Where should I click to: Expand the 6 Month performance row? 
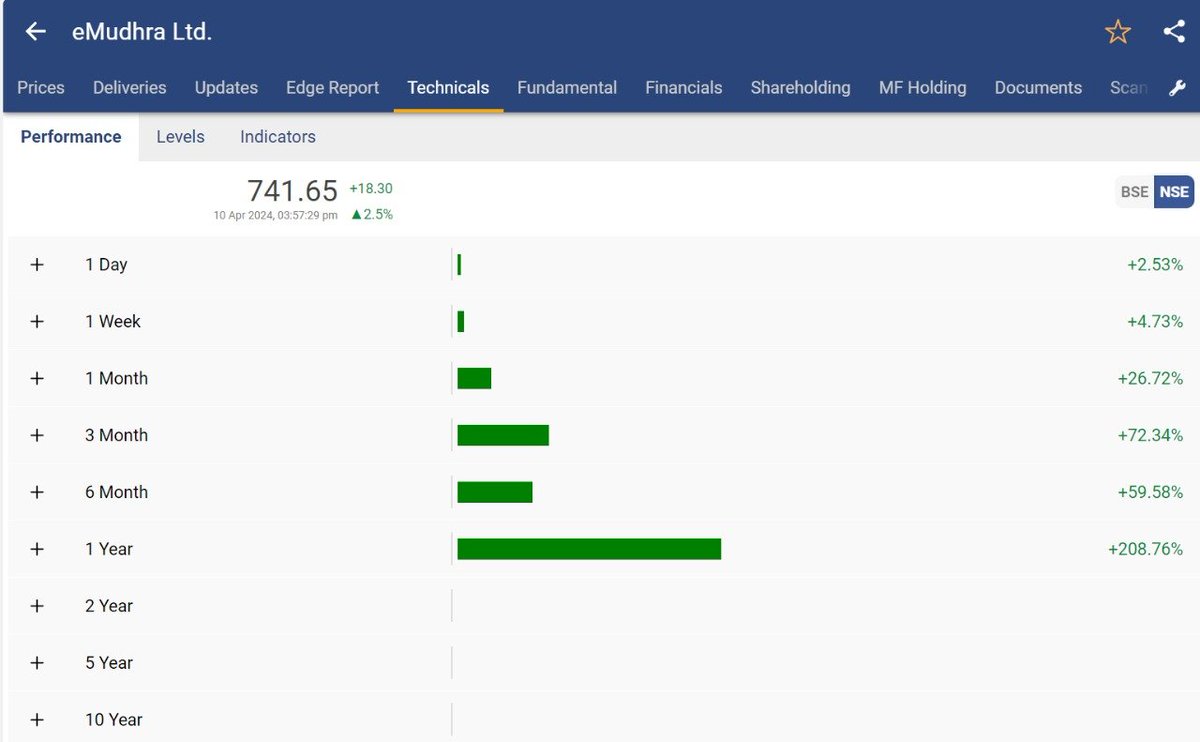click(x=37, y=493)
